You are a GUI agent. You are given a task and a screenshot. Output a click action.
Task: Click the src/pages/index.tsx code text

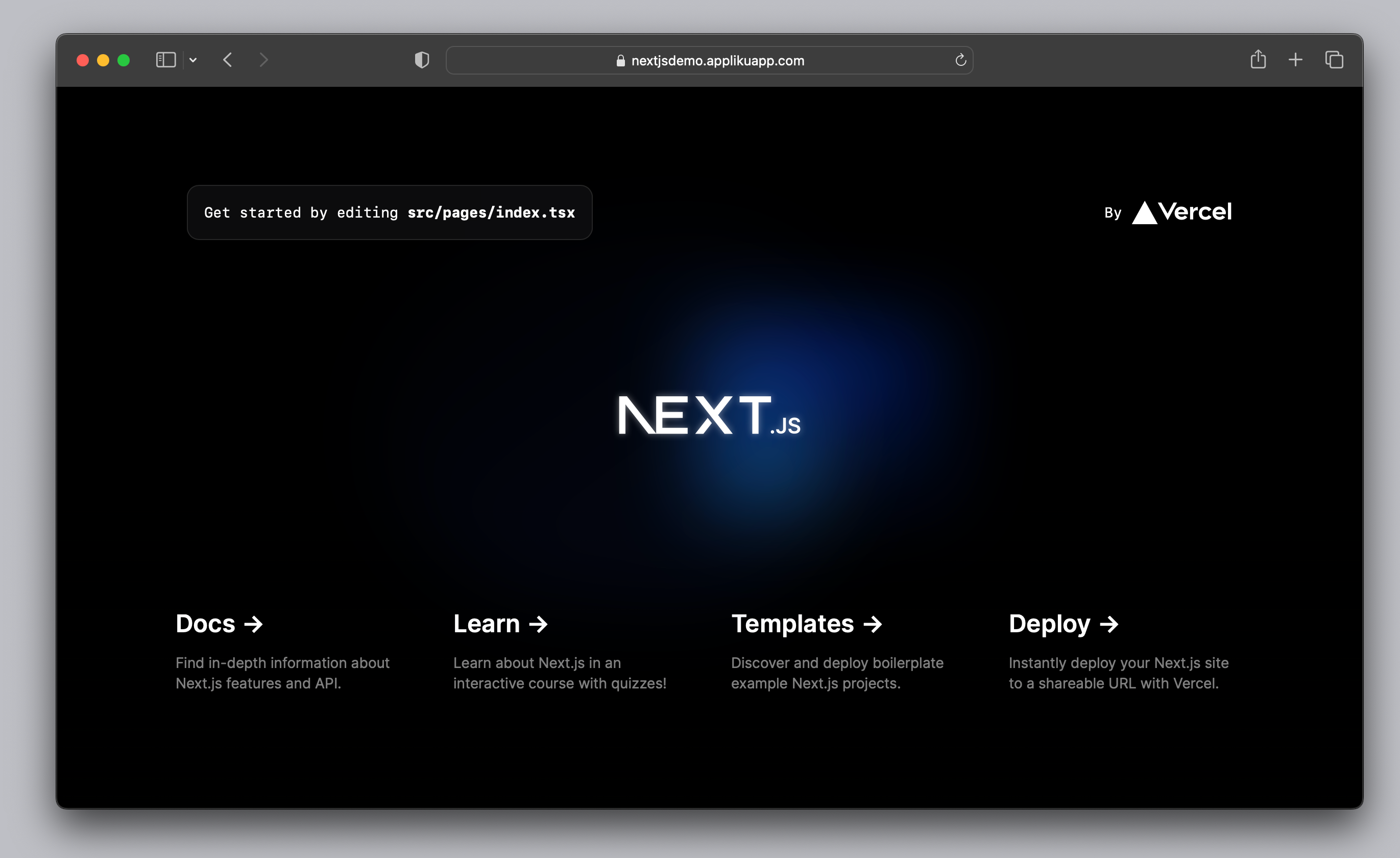(x=491, y=212)
